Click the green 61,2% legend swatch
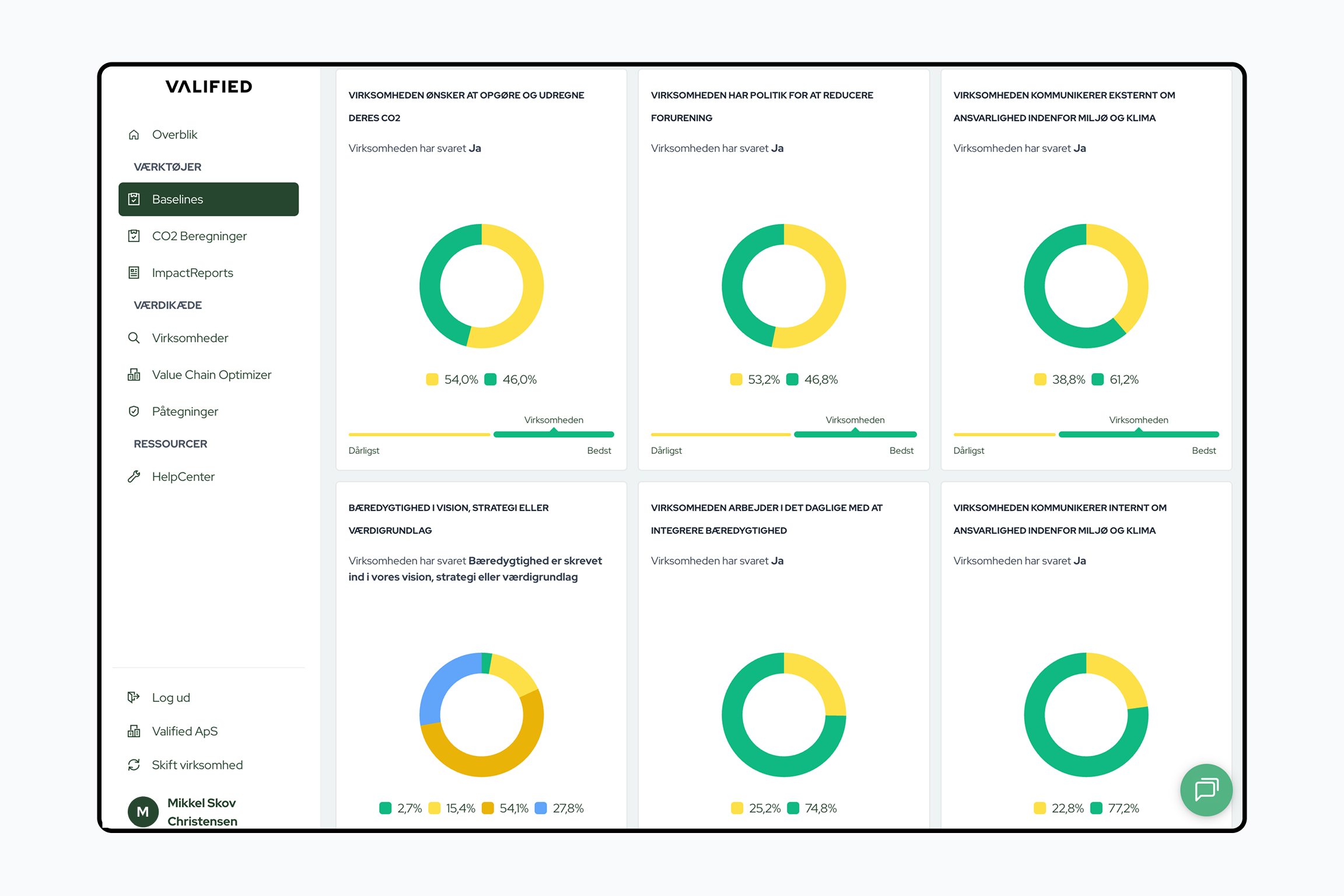 point(1097,380)
